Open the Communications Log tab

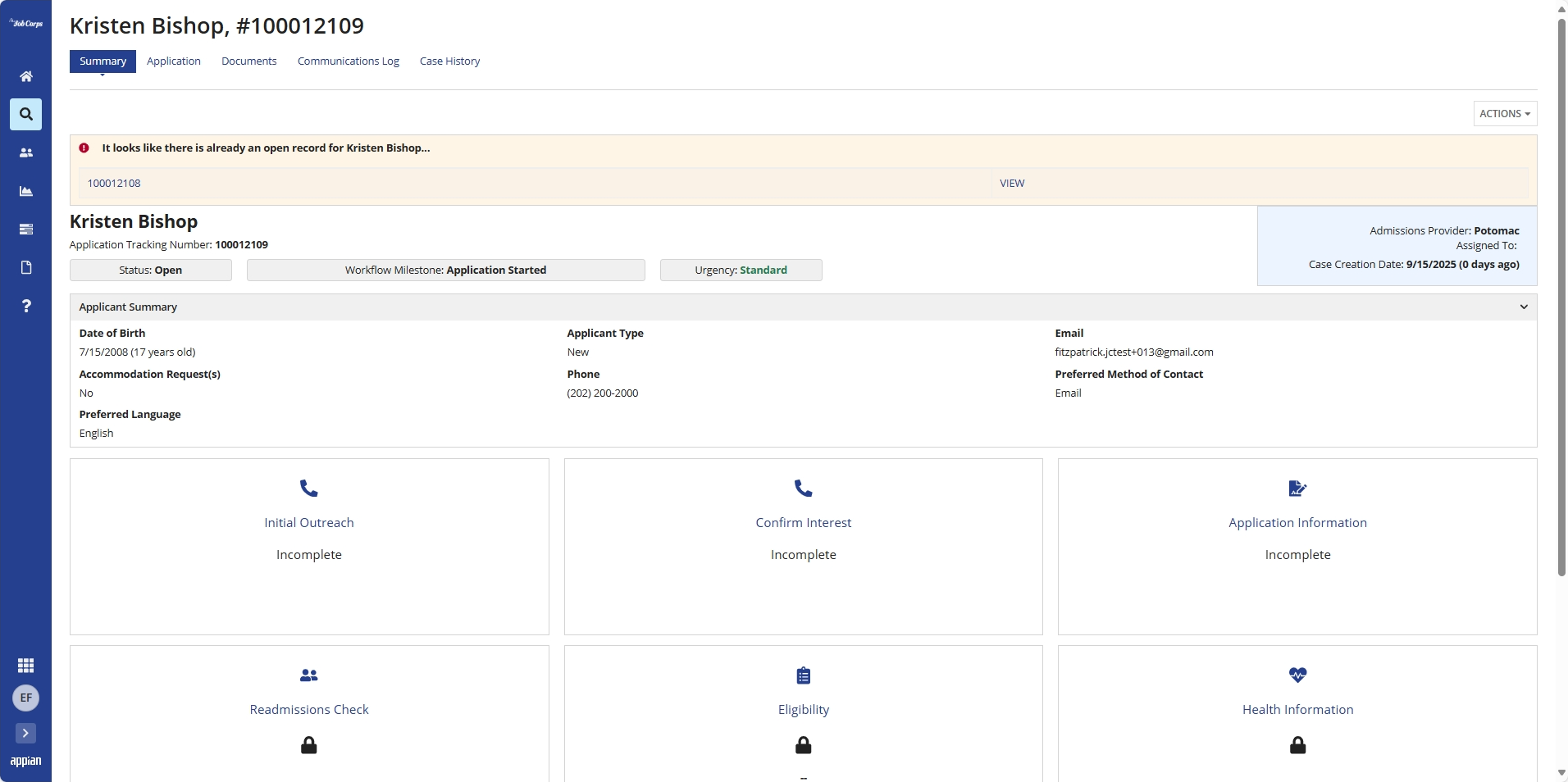click(x=349, y=61)
